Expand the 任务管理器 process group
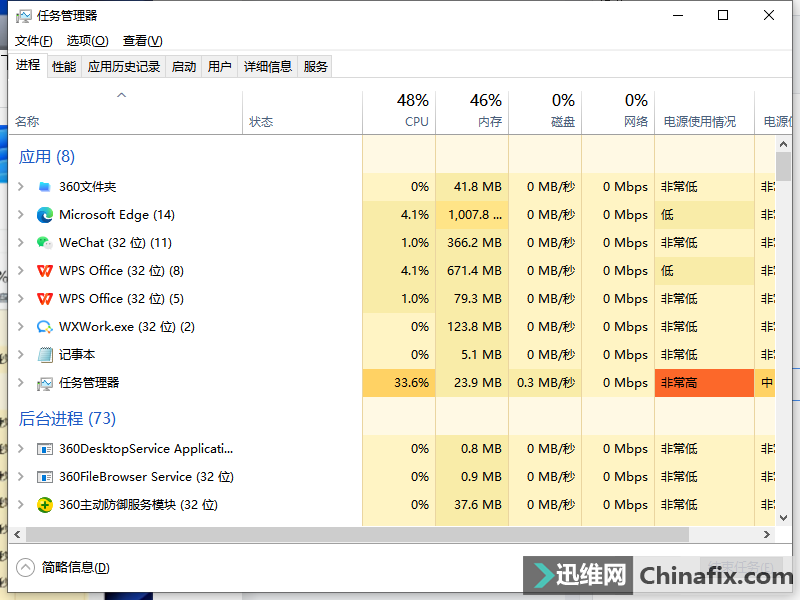The image size is (800, 600). [x=21, y=383]
